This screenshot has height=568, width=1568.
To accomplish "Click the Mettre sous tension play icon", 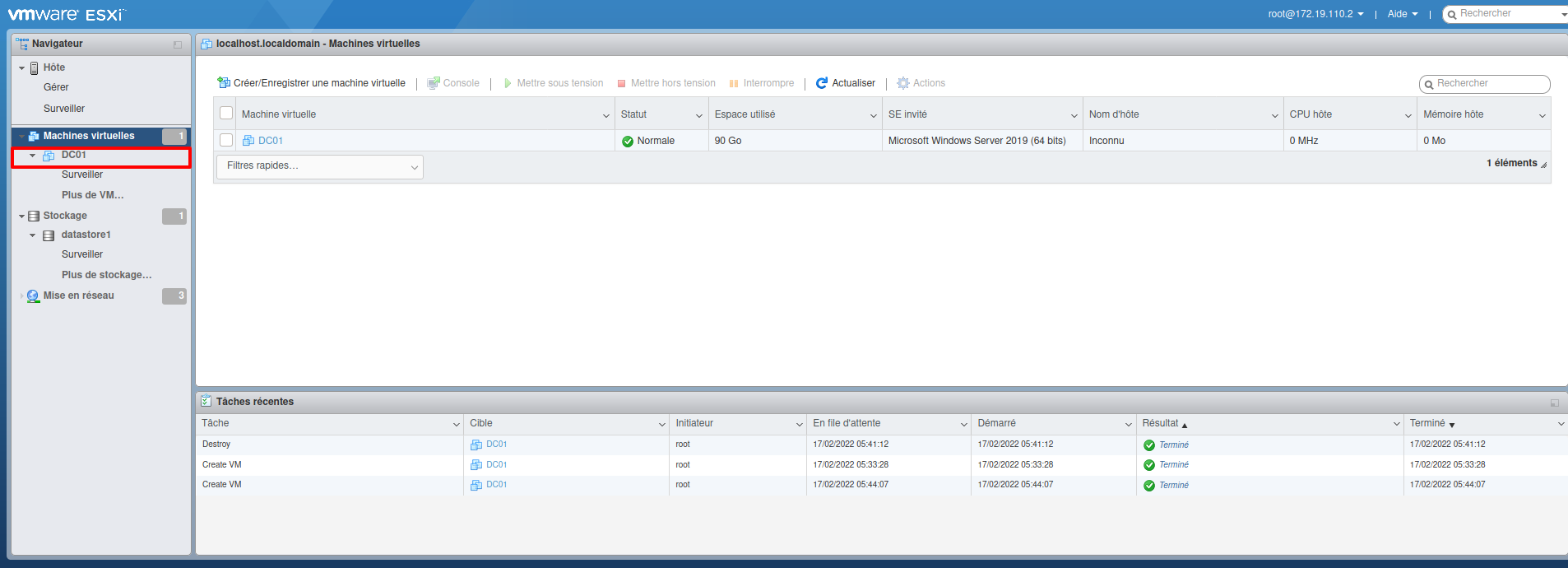I will 508,83.
